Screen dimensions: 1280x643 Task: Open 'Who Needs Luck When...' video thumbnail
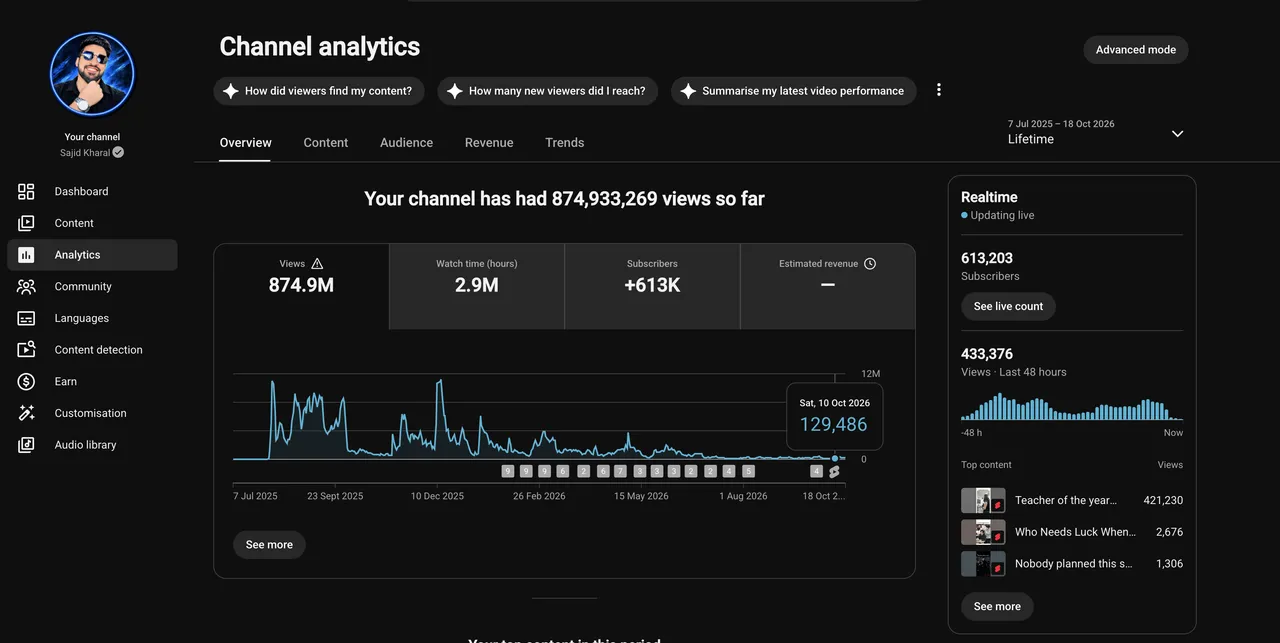[983, 532]
